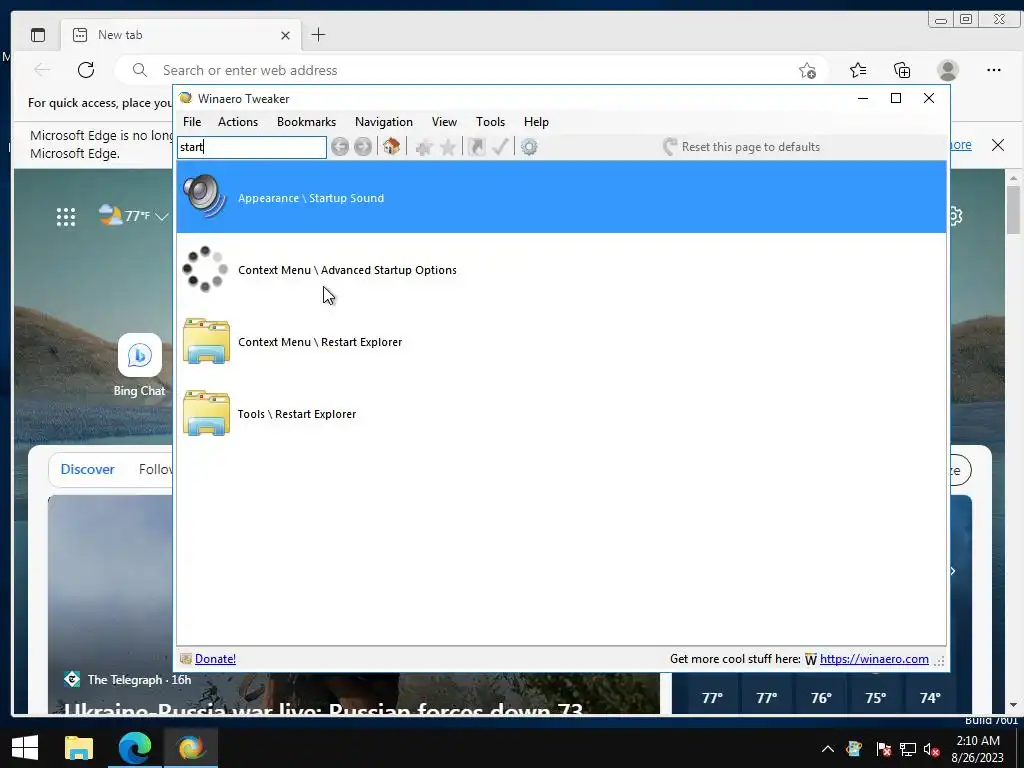
Task: Go to Winaero Tweaker home page icon
Action: pos(391,146)
